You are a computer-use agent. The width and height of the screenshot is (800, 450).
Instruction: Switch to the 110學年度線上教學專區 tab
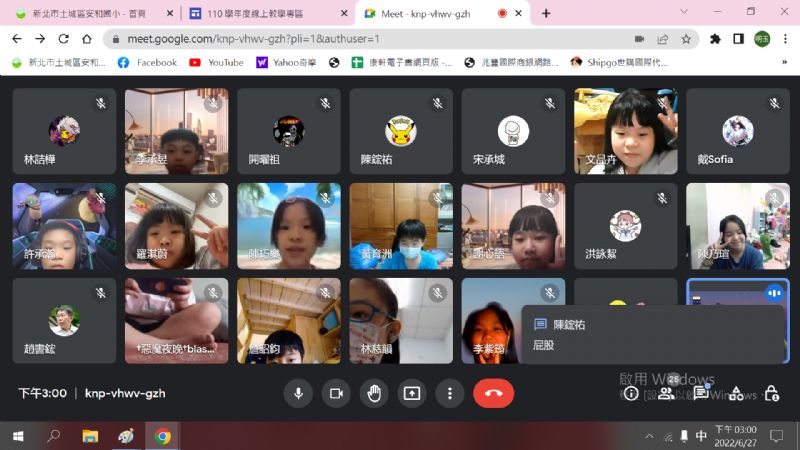pos(255,13)
